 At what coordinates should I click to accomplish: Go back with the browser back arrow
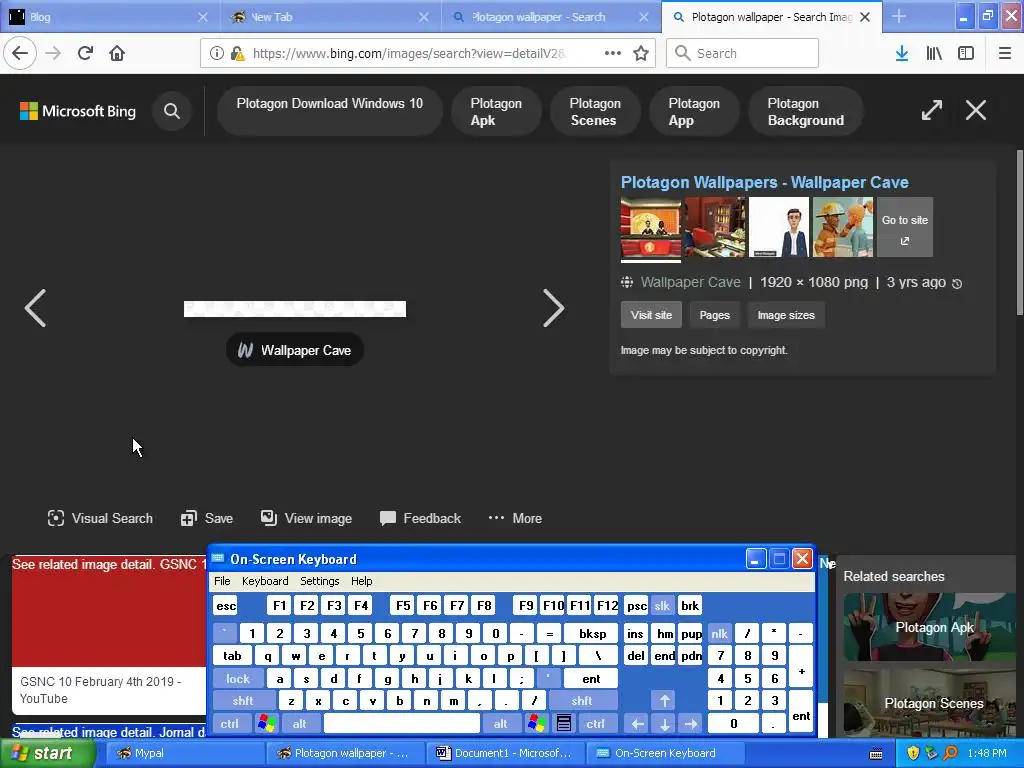coord(20,53)
